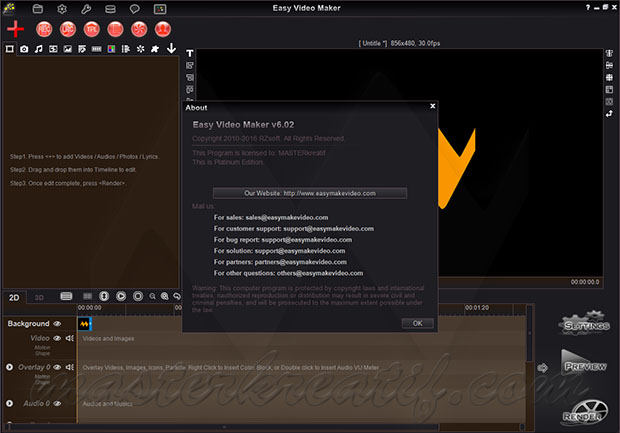Close the About dialog with X
Image resolution: width=620 pixels, height=433 pixels.
[x=433, y=106]
